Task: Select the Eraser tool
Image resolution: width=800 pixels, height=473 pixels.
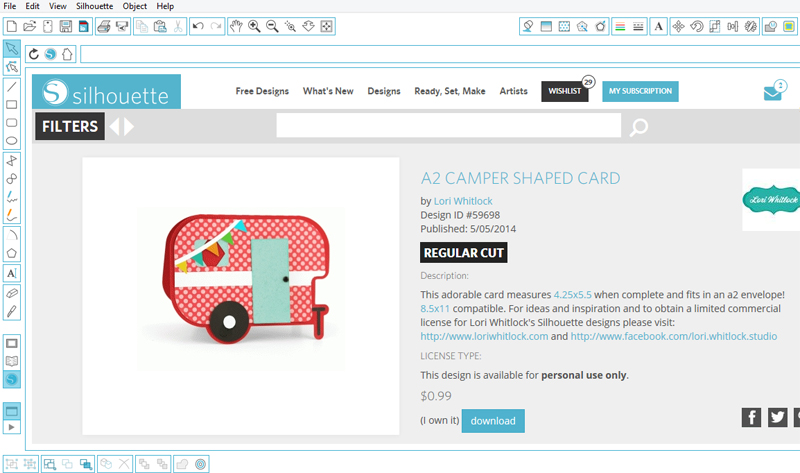Action: pyautogui.click(x=12, y=292)
